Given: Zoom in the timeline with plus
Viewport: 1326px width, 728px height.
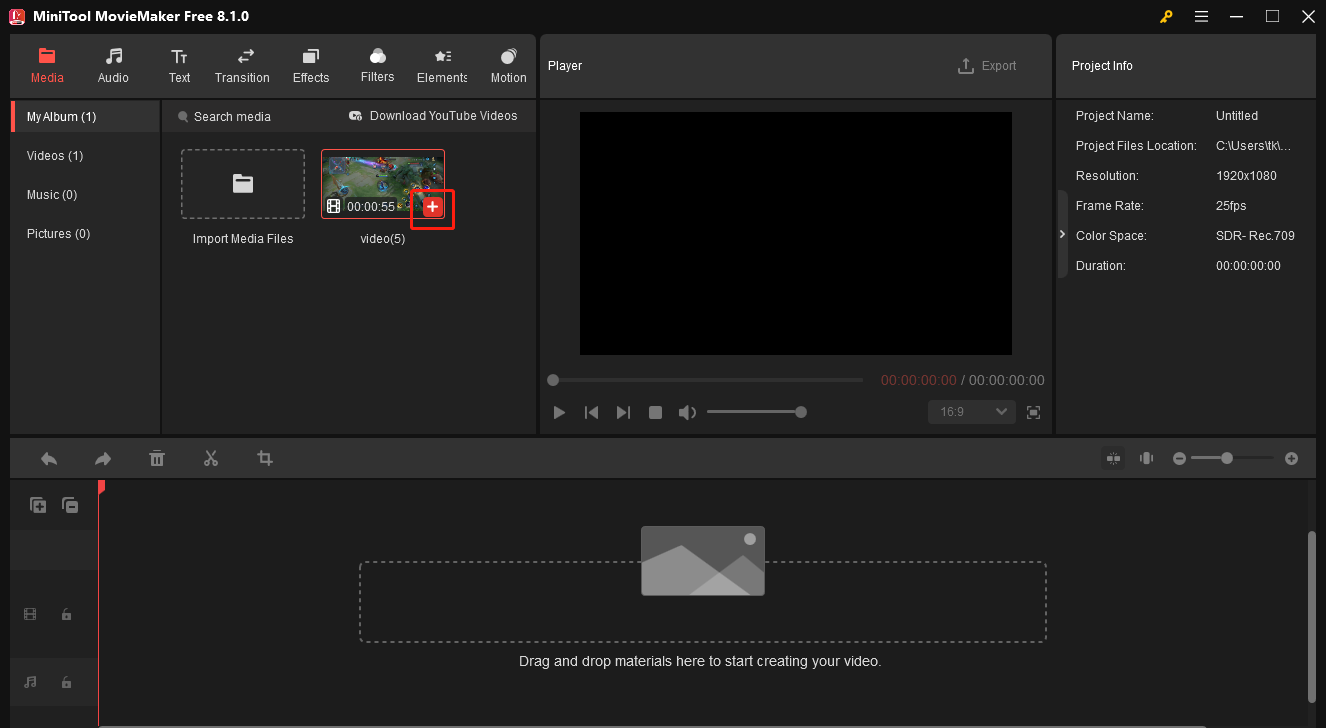Looking at the screenshot, I should point(1291,458).
